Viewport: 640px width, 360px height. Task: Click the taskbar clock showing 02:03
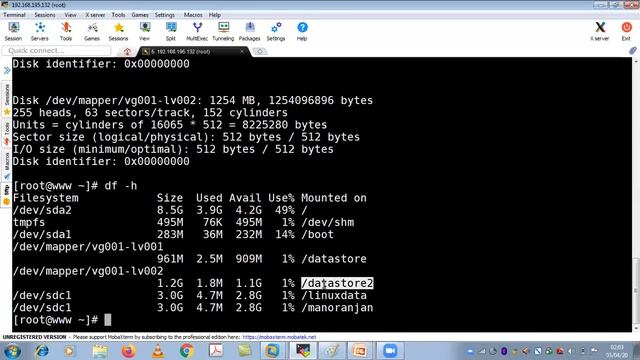(618, 351)
